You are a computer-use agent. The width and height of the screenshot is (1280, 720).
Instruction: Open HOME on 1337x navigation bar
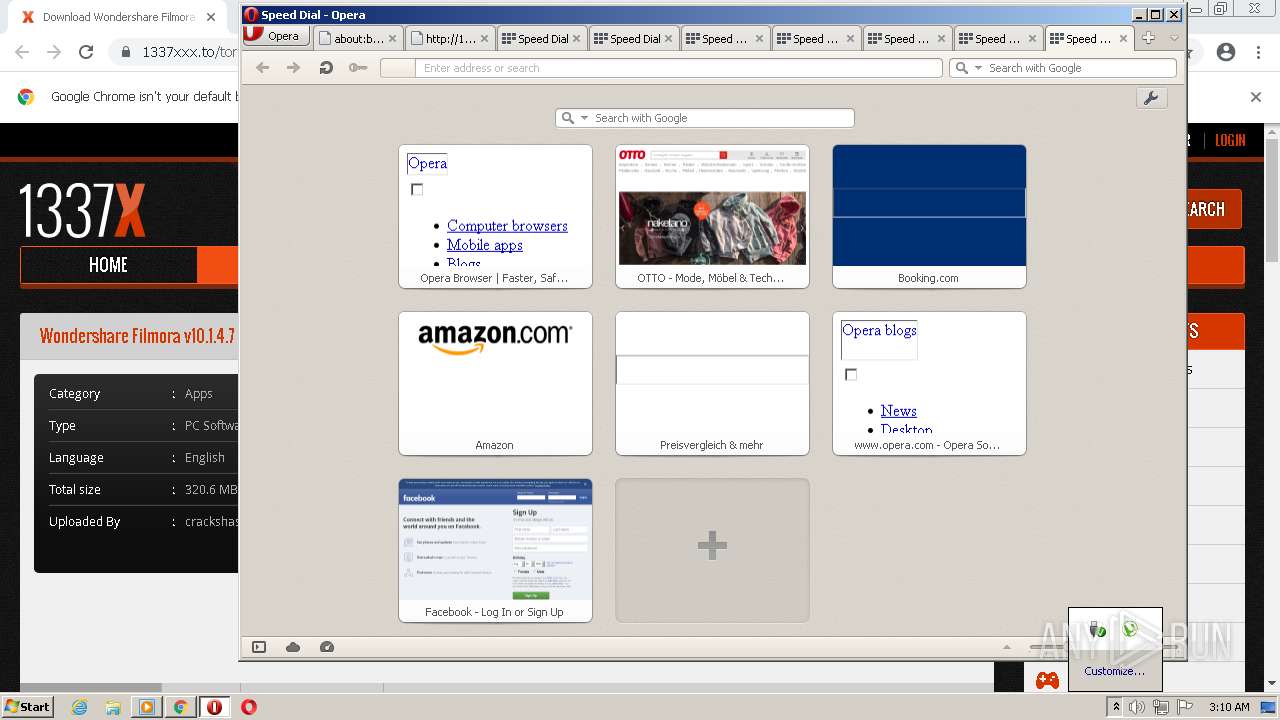pyautogui.click(x=108, y=265)
